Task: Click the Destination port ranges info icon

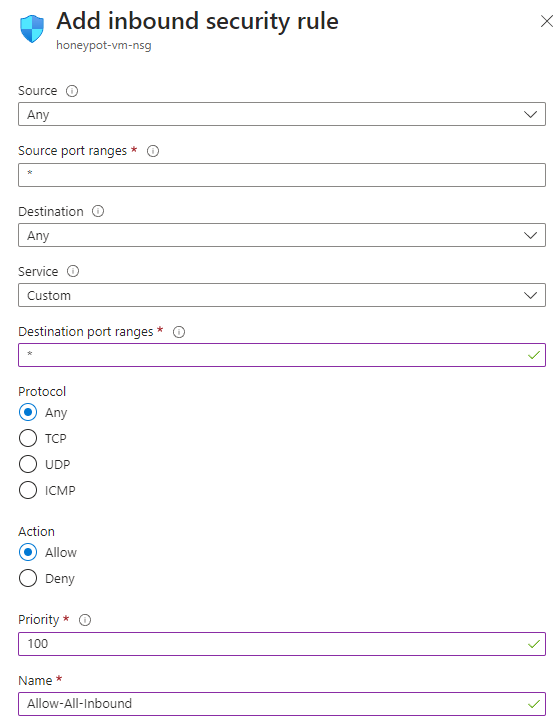Action: (179, 332)
